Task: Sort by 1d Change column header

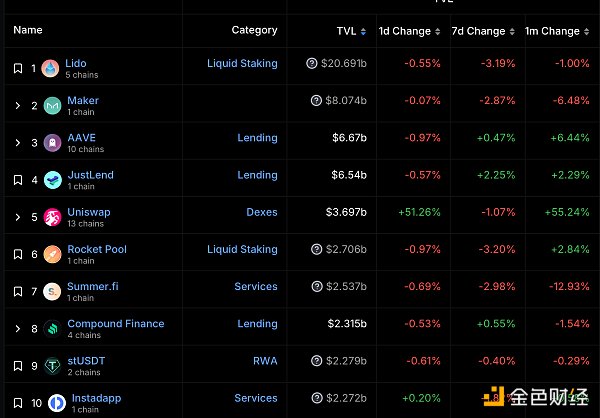Action: point(409,31)
